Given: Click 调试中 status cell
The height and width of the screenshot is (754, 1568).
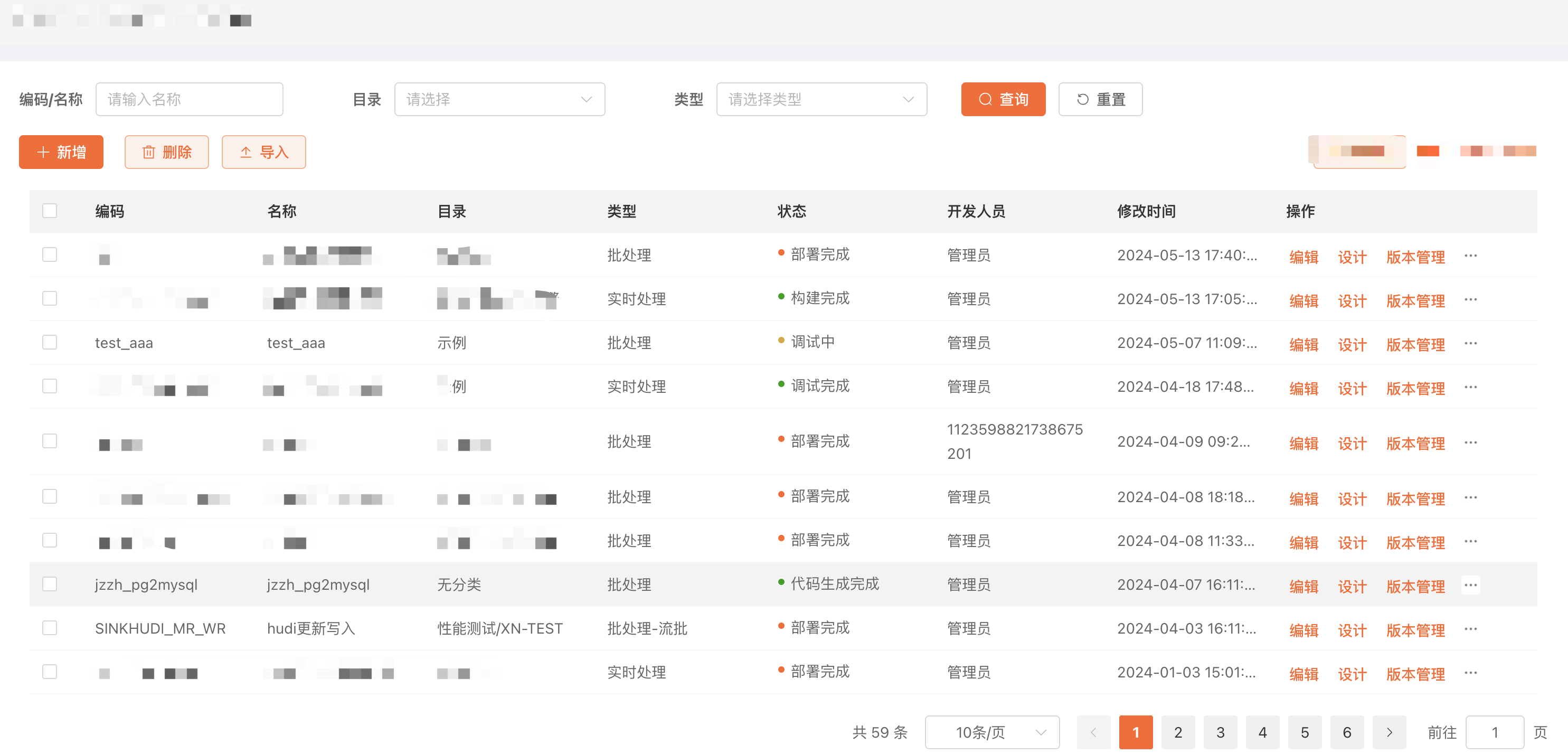Looking at the screenshot, I should pos(813,342).
